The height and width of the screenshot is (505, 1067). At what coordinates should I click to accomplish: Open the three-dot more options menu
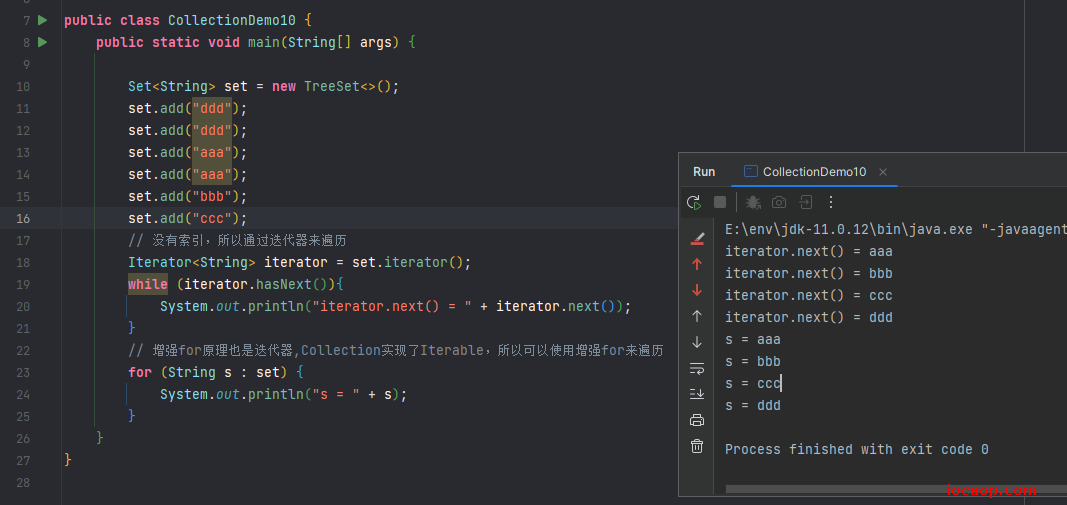[830, 202]
